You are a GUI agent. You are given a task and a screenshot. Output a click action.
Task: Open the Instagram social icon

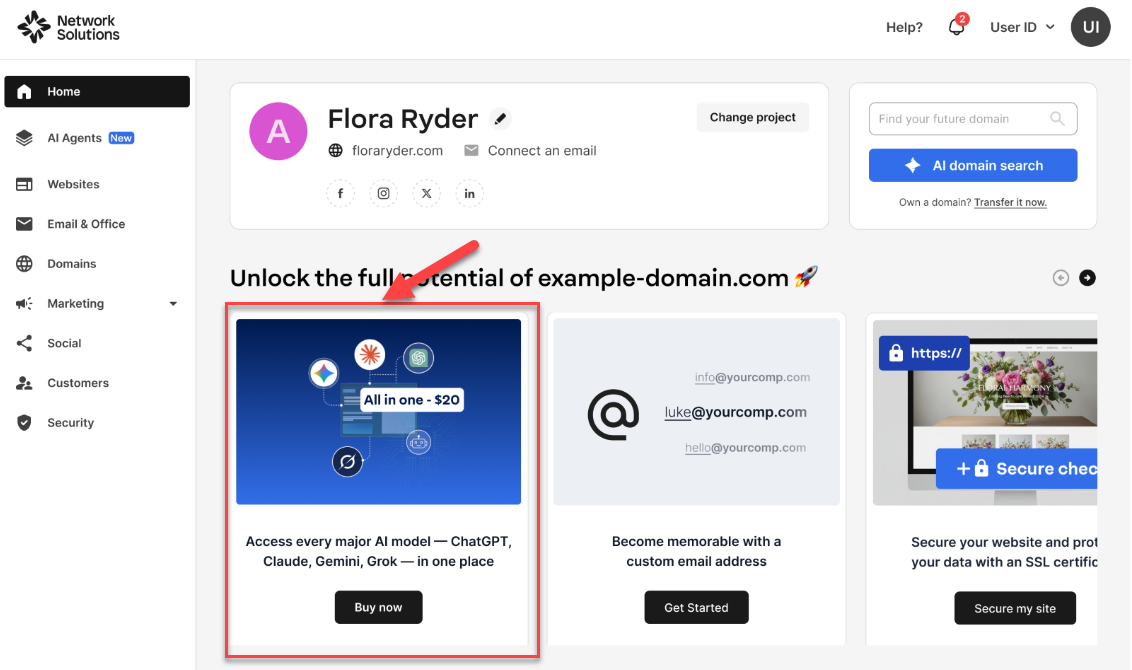coord(383,193)
